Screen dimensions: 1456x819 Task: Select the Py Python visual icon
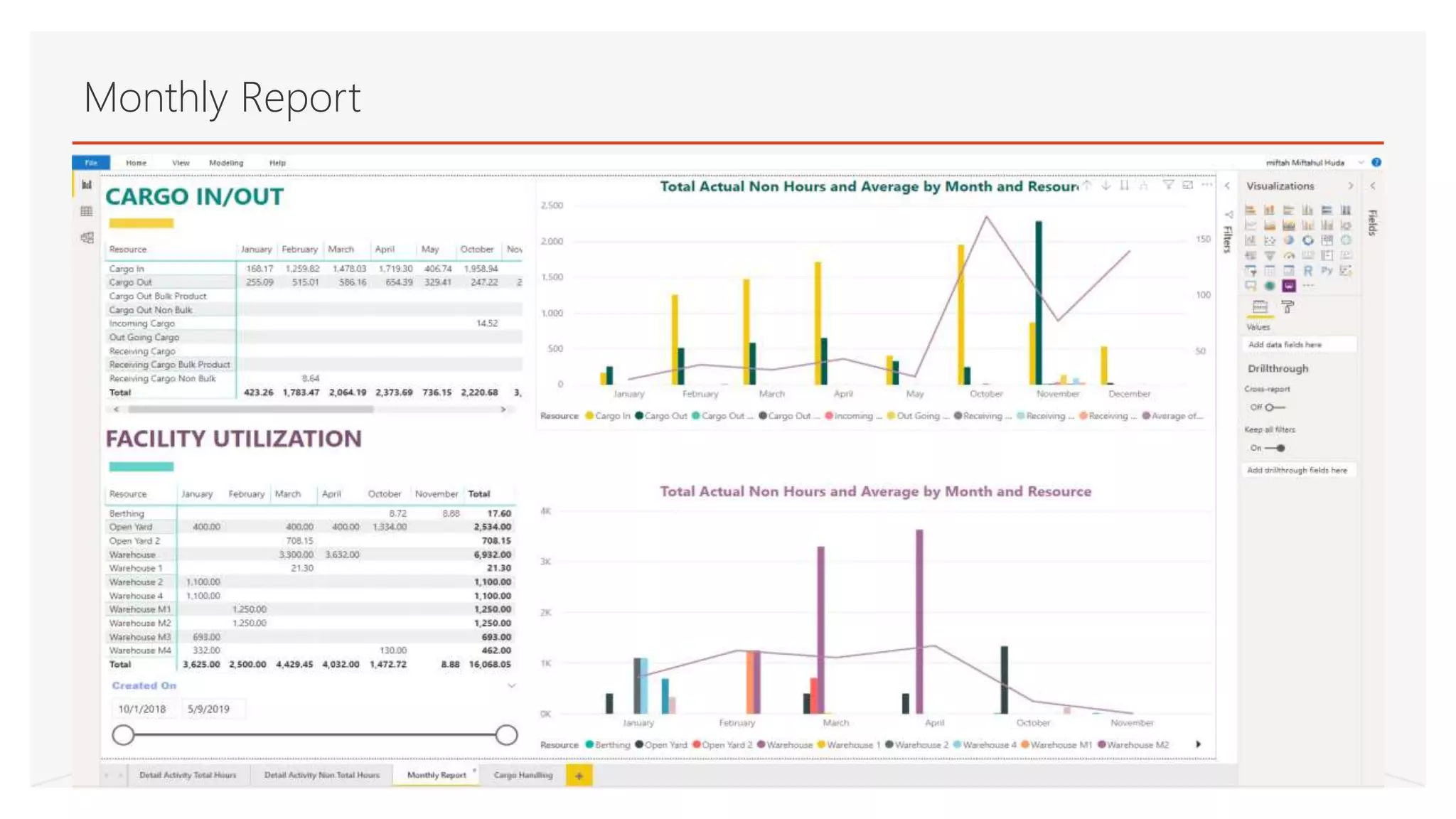pos(1327,270)
